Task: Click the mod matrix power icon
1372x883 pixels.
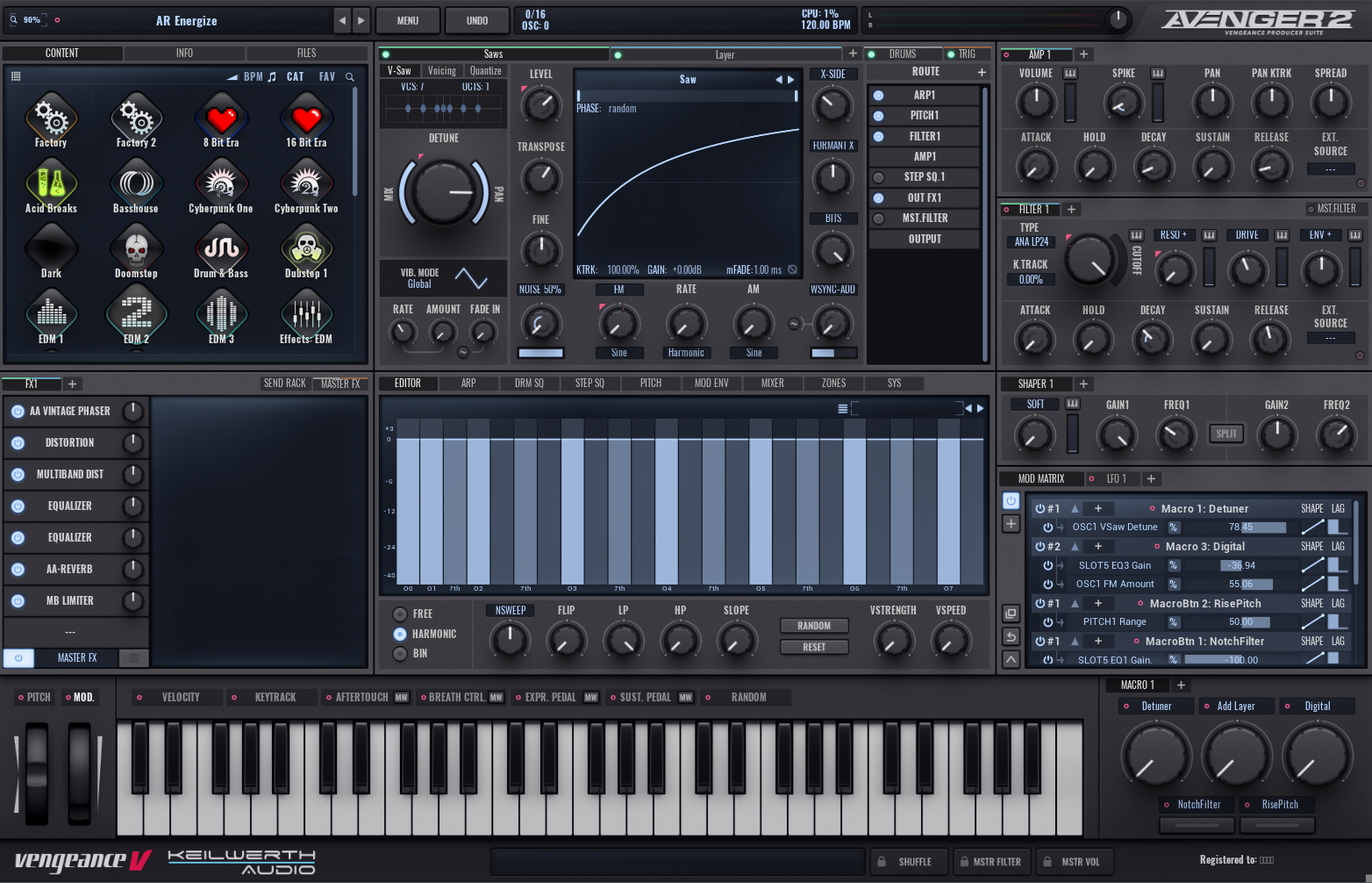Action: coord(1011,500)
